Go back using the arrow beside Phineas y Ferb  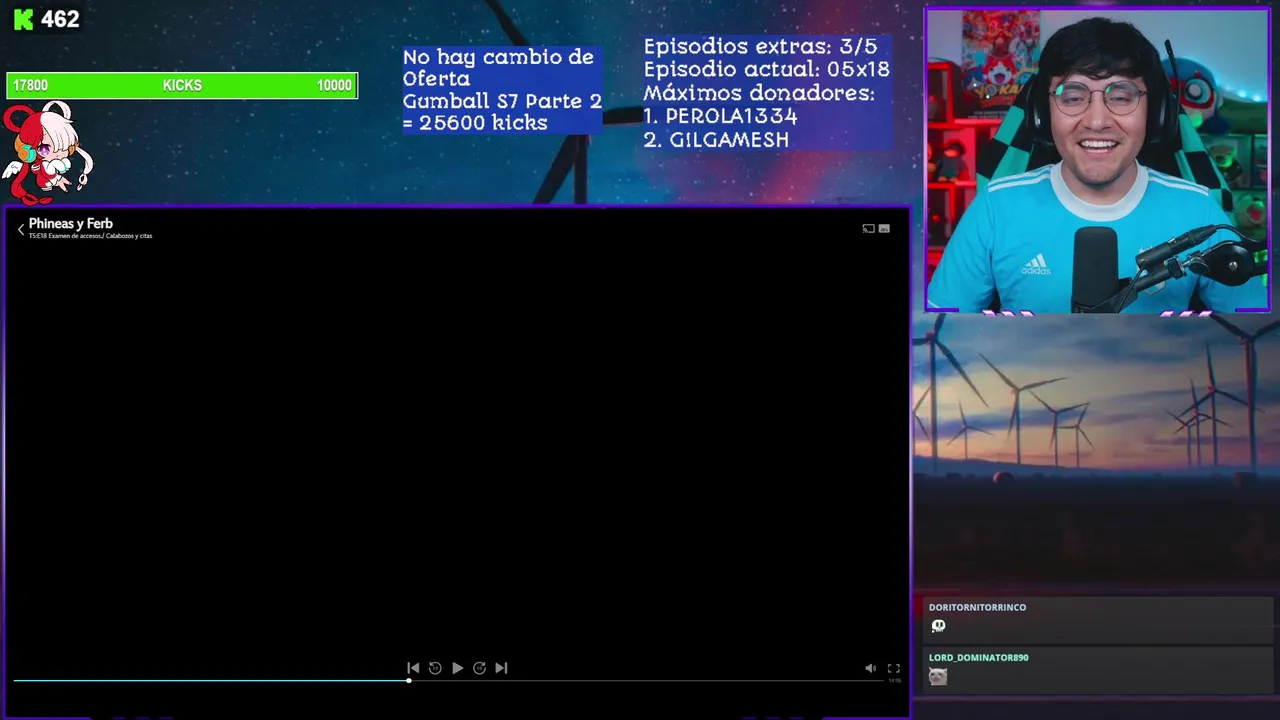coord(20,229)
